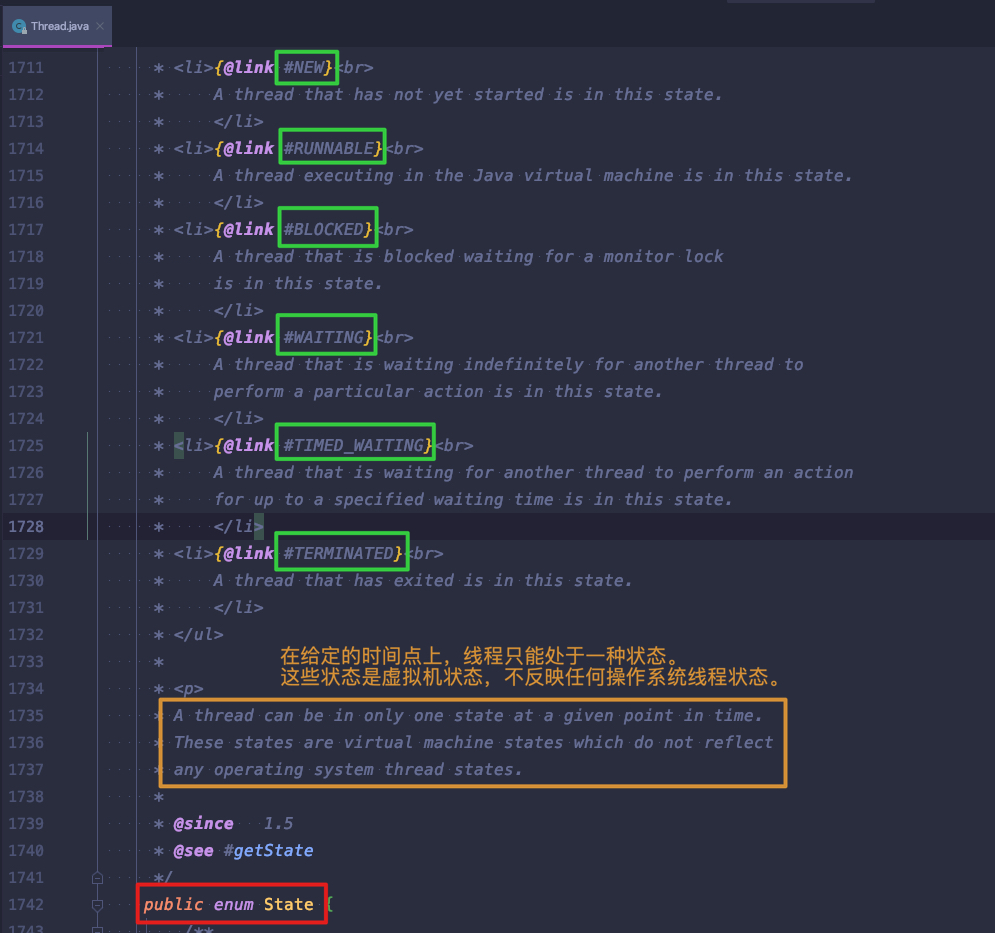Click the #NEW link reference
The width and height of the screenshot is (995, 933).
(304, 67)
